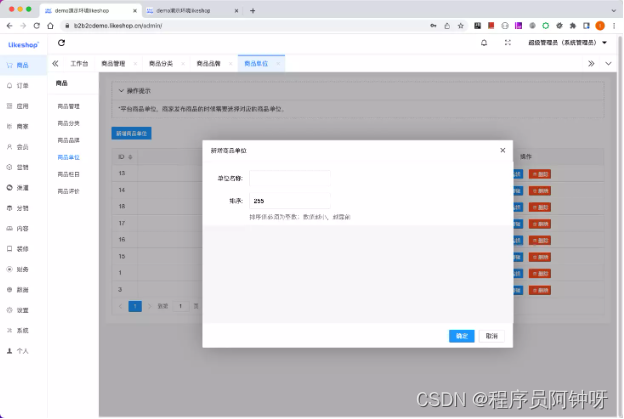Click the page 1 pagination button
624x419 pixels.
135,306
